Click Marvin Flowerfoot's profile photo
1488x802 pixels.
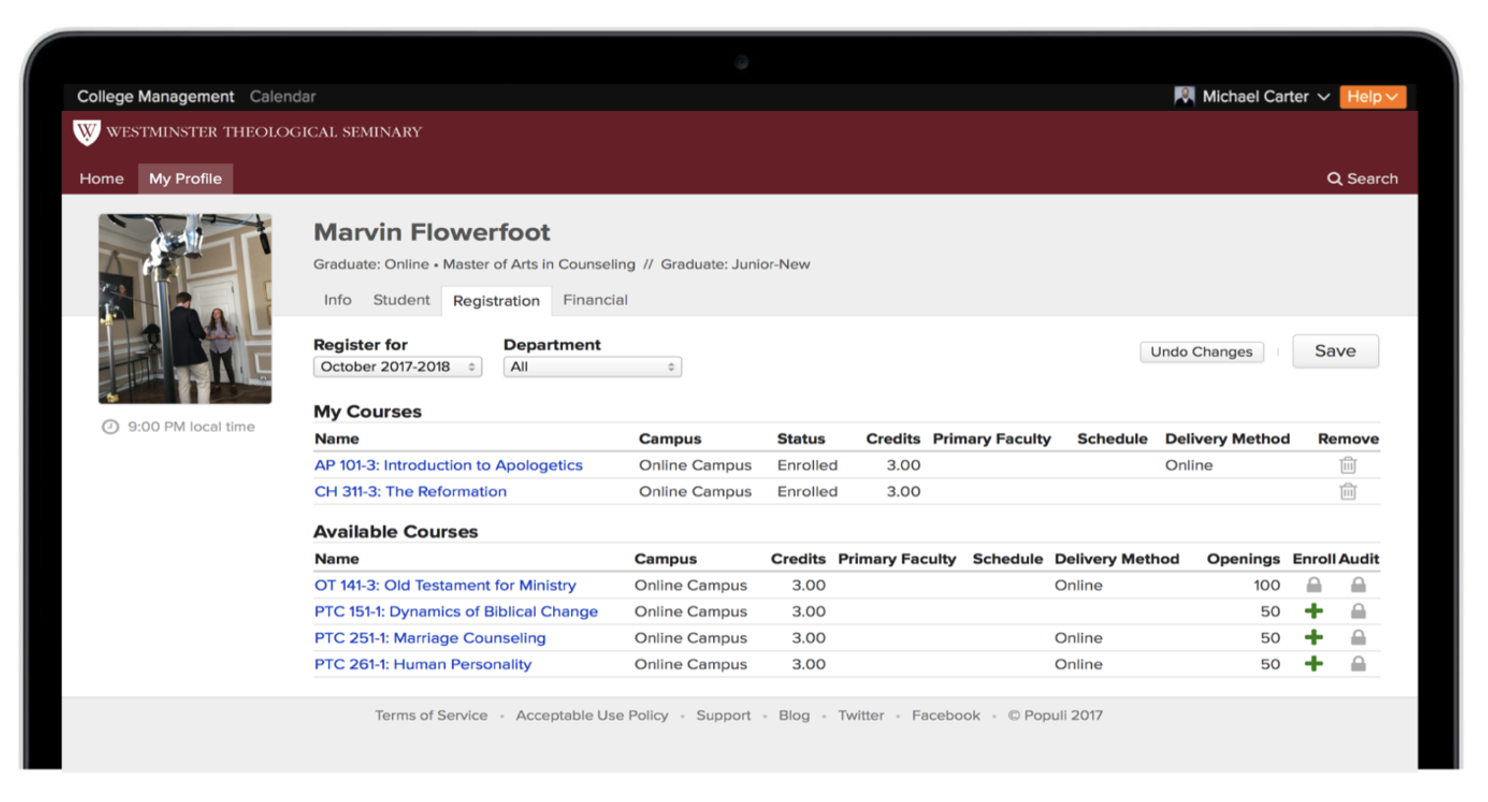pos(185,308)
